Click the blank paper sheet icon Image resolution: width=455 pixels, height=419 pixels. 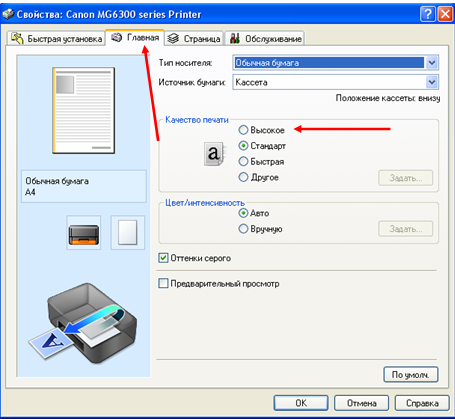tap(128, 233)
